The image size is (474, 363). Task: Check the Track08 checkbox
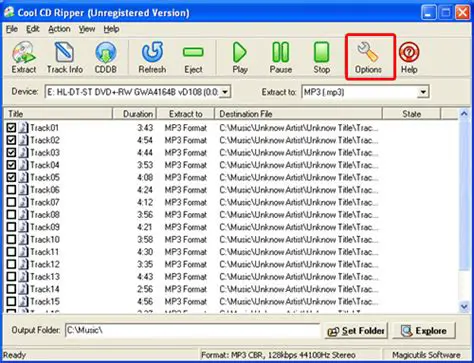click(x=11, y=214)
